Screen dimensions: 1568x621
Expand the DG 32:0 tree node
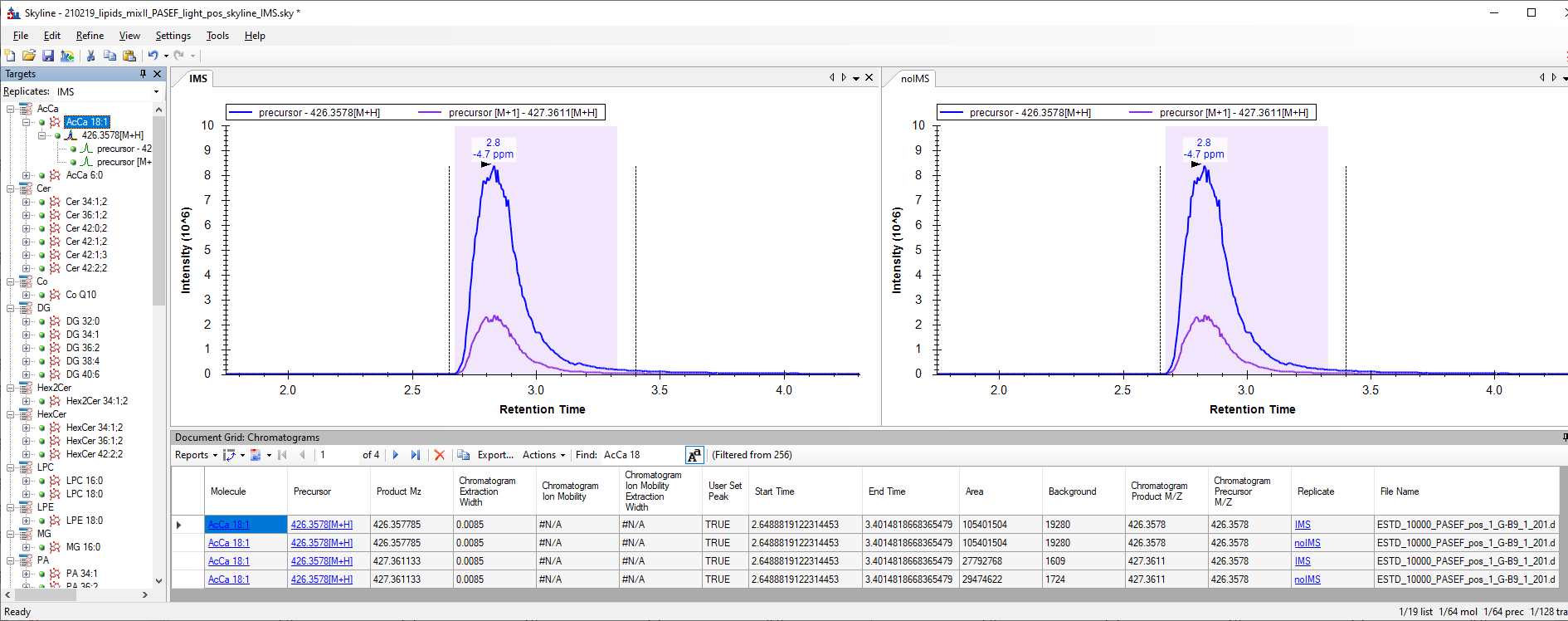(27, 321)
